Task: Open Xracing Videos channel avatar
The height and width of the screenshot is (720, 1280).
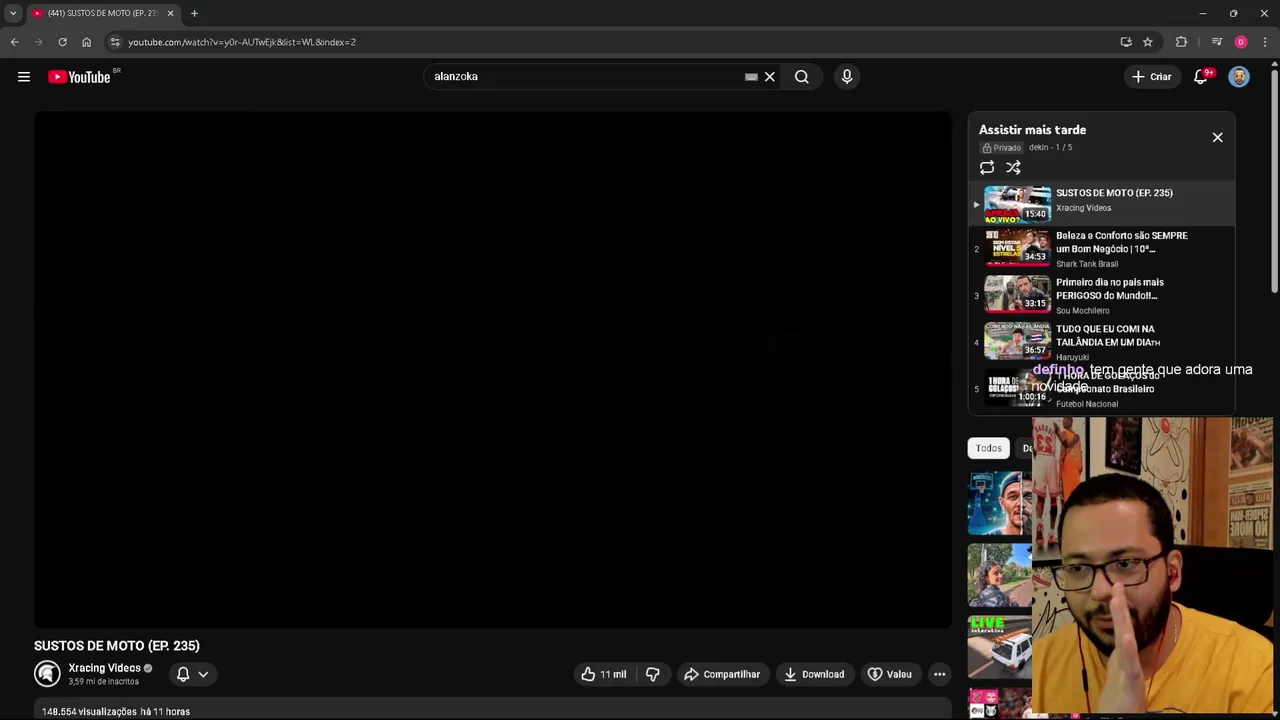Action: point(47,674)
